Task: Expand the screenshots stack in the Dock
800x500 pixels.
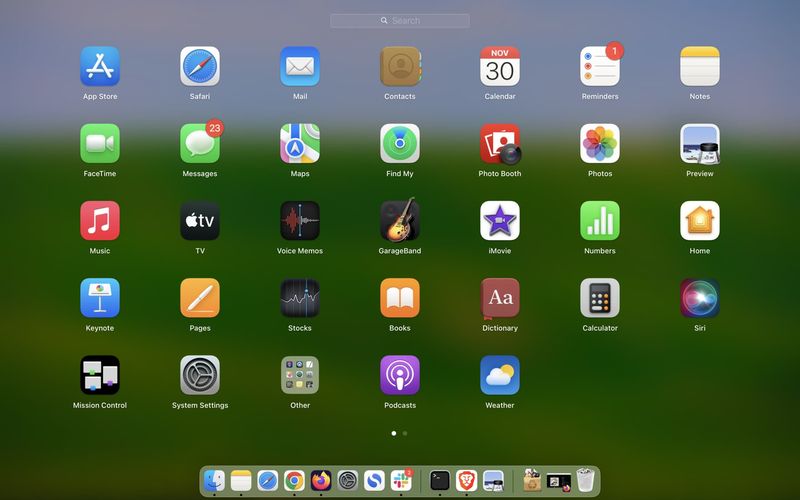Action: 559,481
